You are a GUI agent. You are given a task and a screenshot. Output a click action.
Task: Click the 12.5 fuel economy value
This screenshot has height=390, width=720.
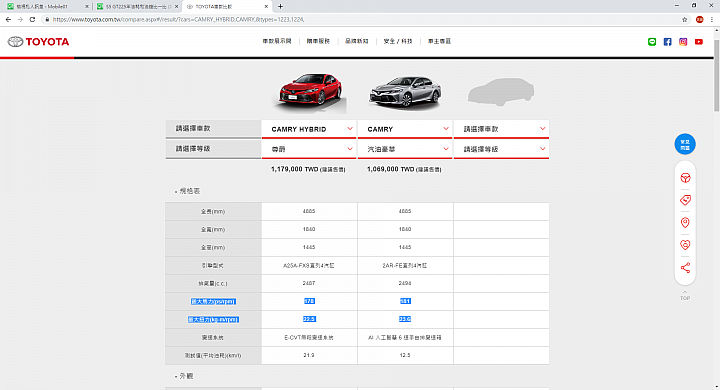click(x=405, y=356)
